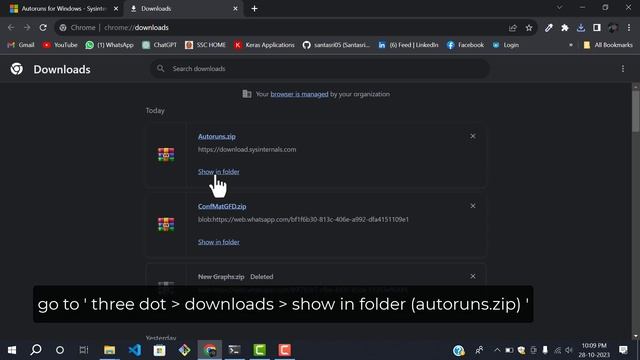Screen dimensions: 640x360
Task: Click the downloads page vertical scrollbar
Action: click(636, 111)
